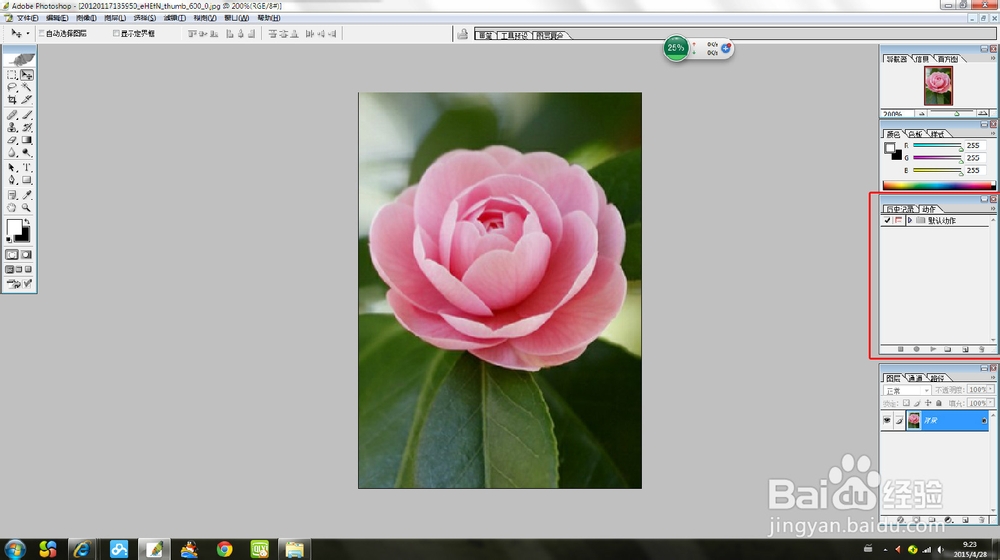Open the file browser icon in options bar
This screenshot has width=1000, height=560.
tap(462, 34)
